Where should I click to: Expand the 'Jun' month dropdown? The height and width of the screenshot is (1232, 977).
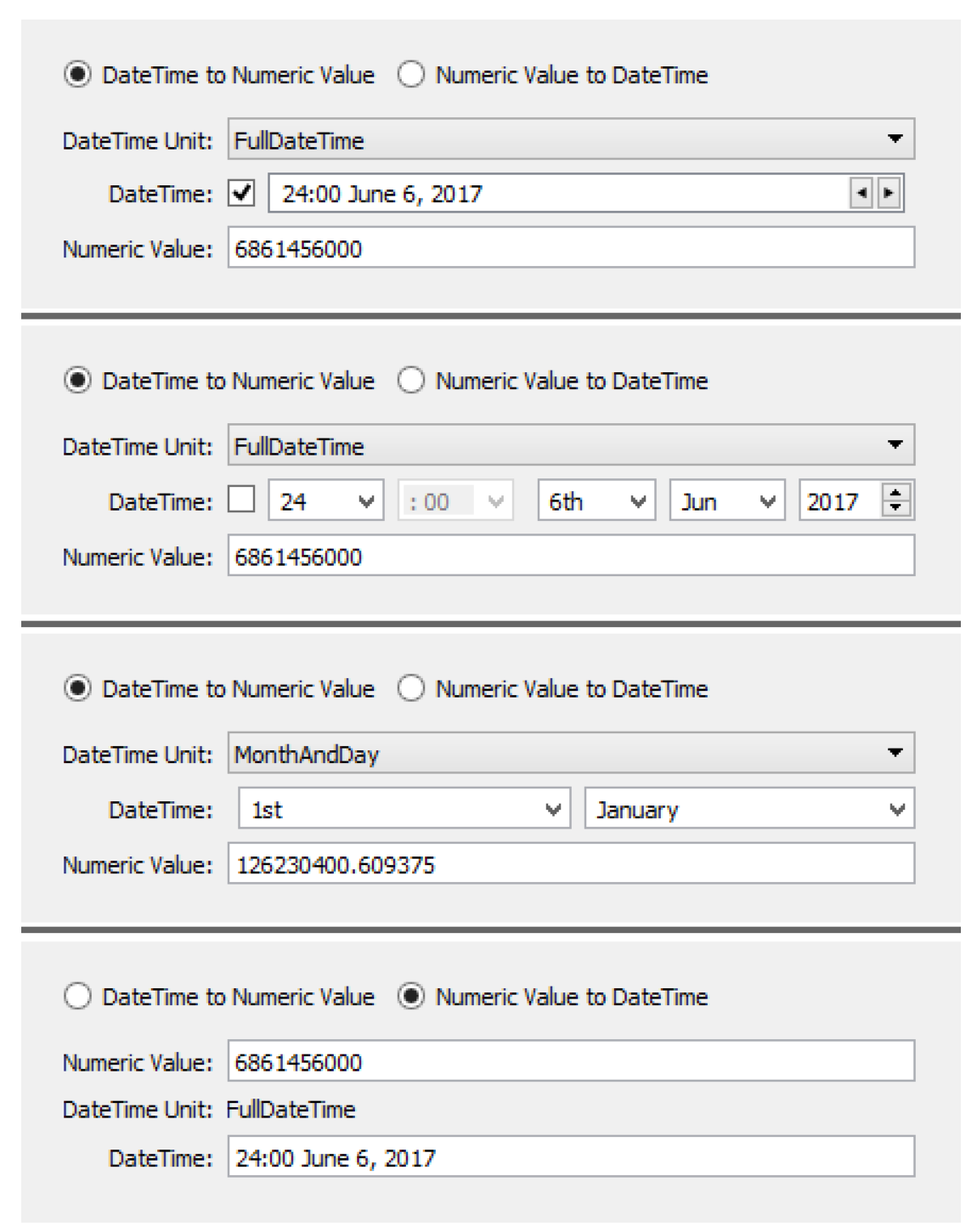(727, 500)
